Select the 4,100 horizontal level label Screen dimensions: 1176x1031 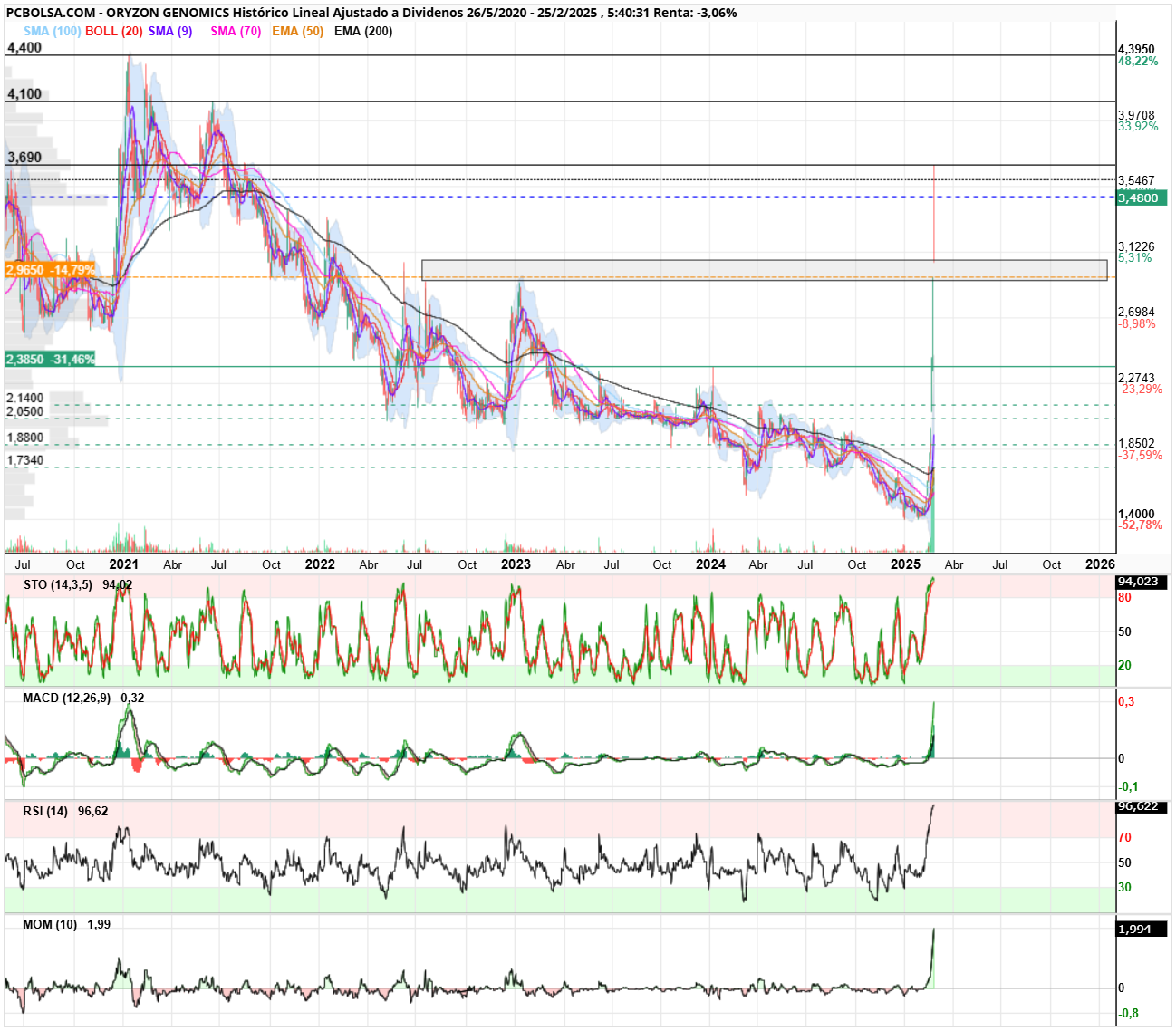24,93
